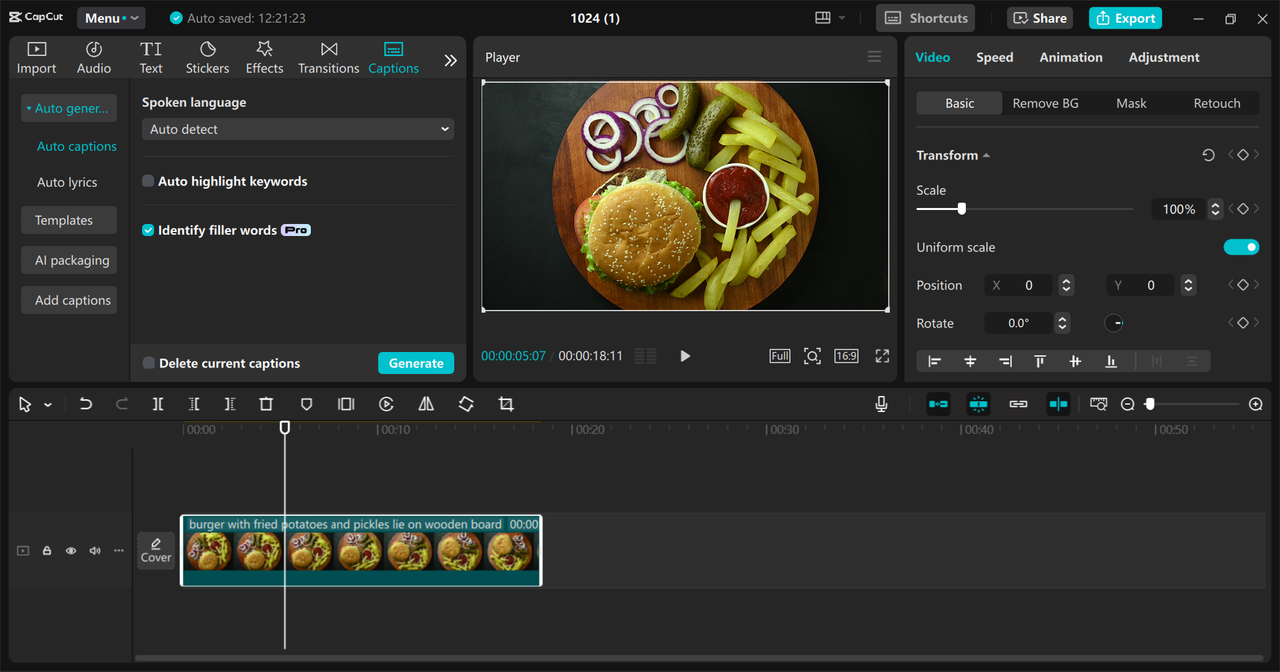Toggle main track magnet
Viewport: 1280px width, 672px height.
click(x=938, y=404)
